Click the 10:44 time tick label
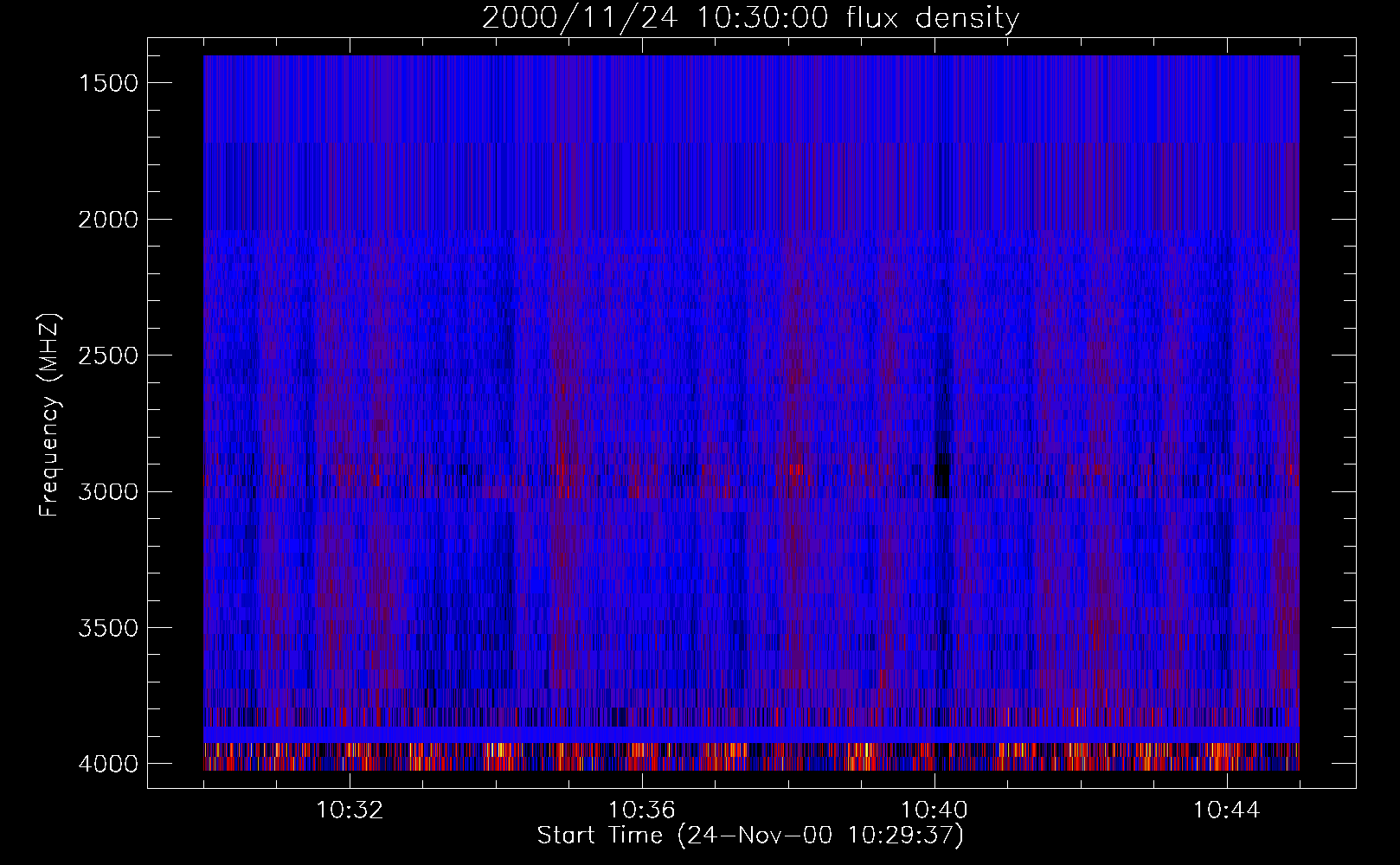1400x865 pixels. tap(1227, 811)
